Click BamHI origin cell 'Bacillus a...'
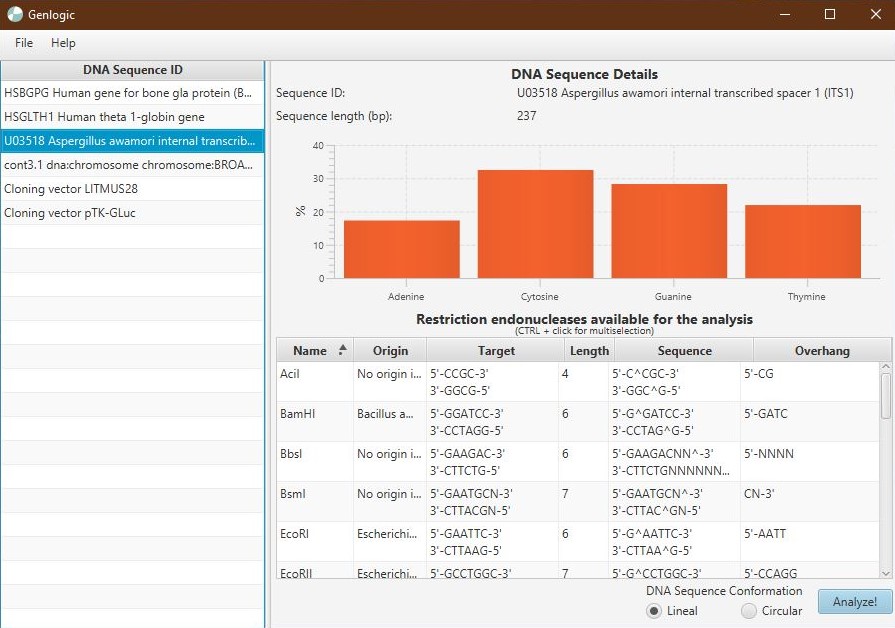This screenshot has width=895, height=628. tap(390, 422)
